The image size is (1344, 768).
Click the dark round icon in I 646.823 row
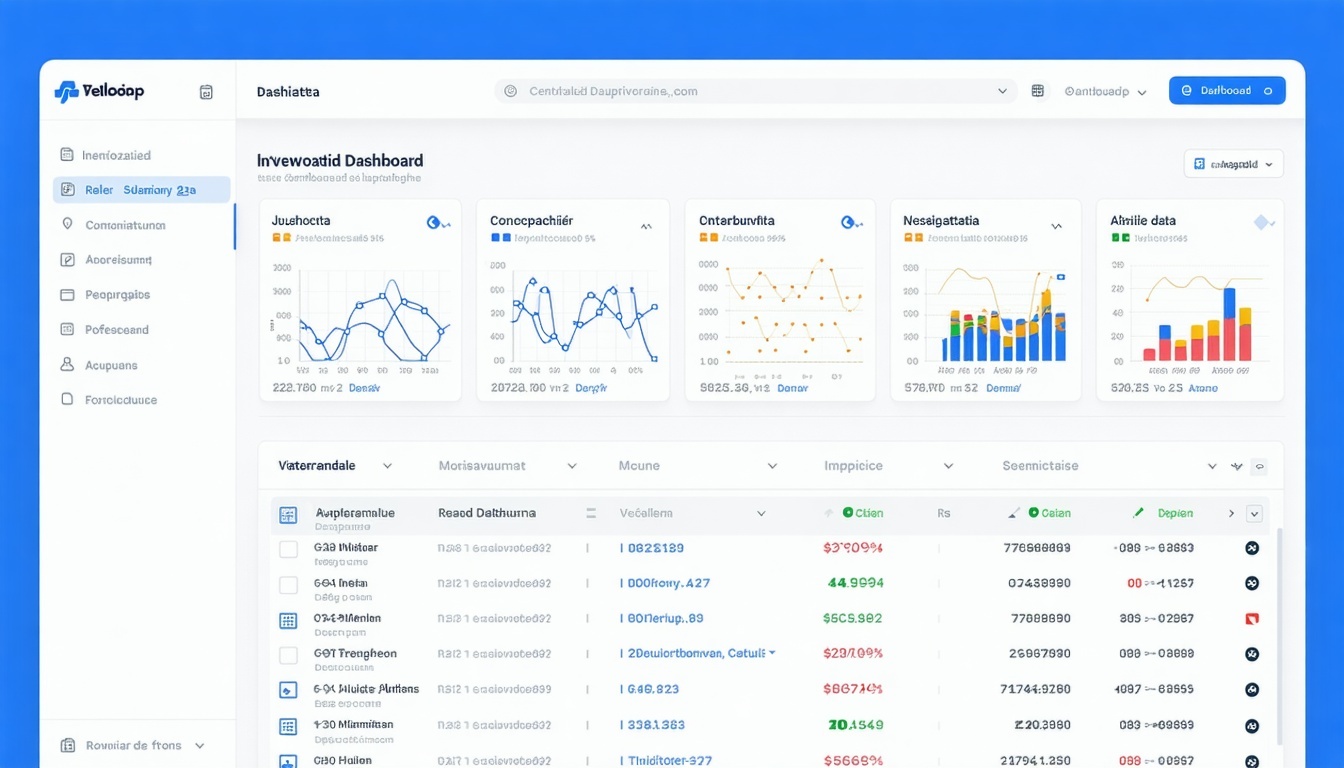click(x=1251, y=689)
